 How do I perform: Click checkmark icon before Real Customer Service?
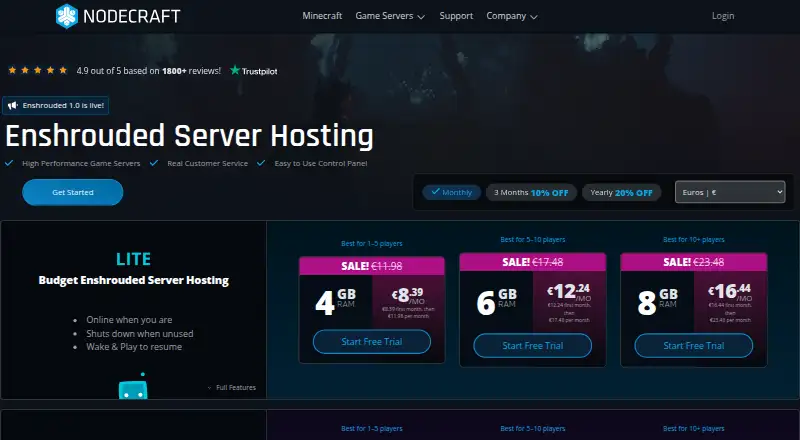coord(154,163)
